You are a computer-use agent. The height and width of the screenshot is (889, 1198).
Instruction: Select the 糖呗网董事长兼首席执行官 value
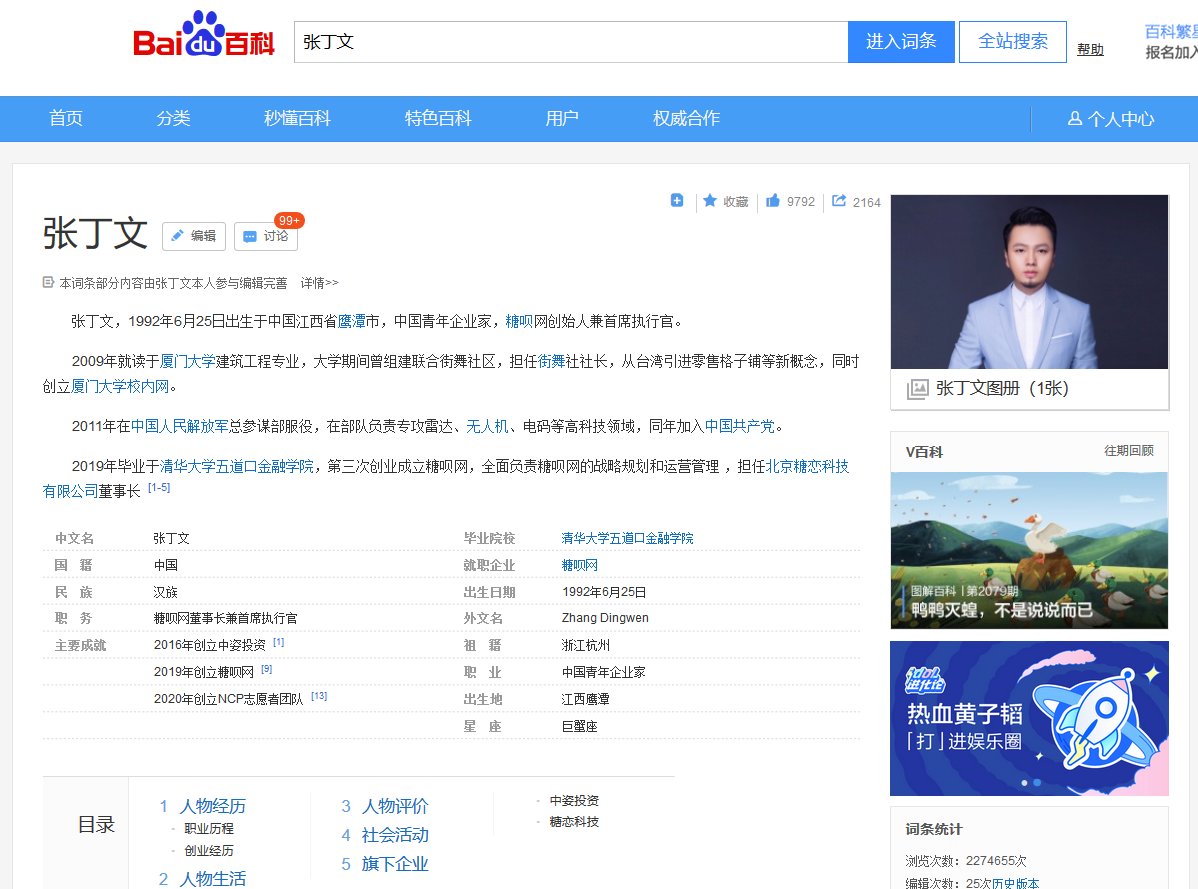225,619
